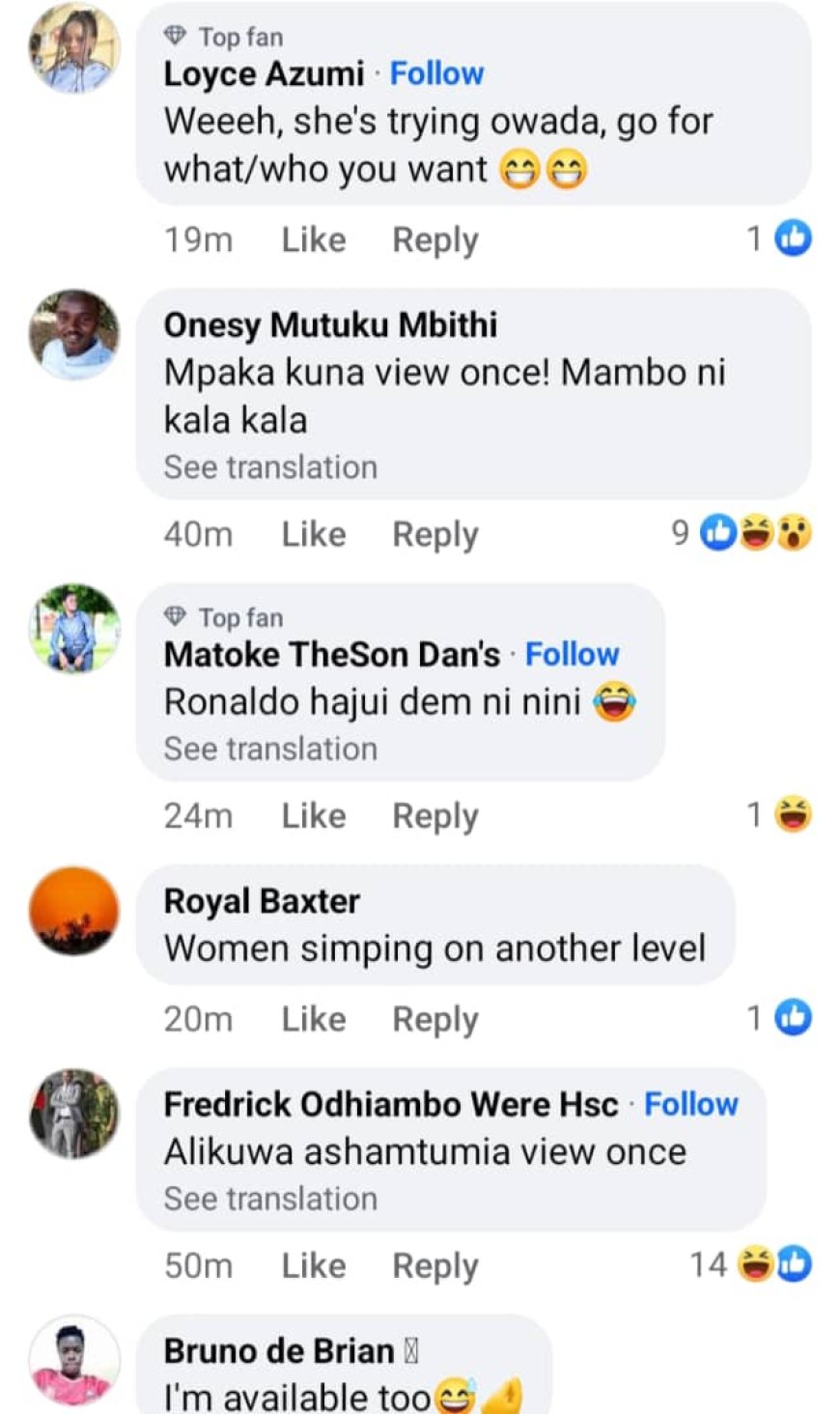
Task: Follow Loyce Azumi
Action: pyautogui.click(x=436, y=74)
